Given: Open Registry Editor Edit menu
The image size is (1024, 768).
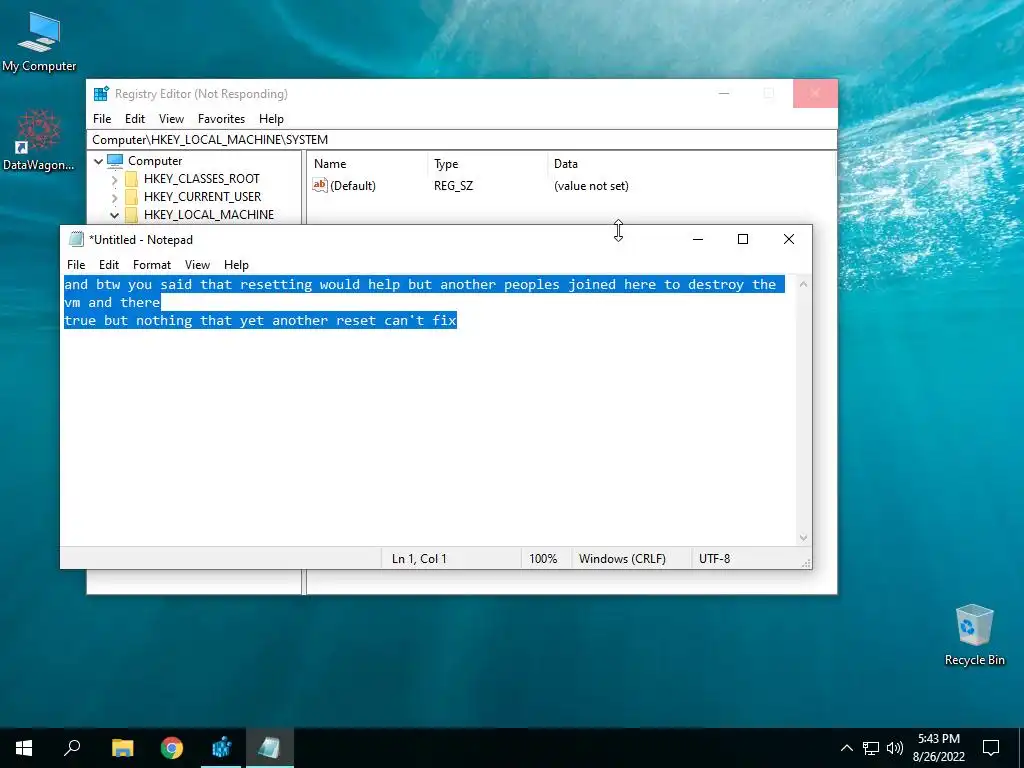Looking at the screenshot, I should (x=135, y=119).
